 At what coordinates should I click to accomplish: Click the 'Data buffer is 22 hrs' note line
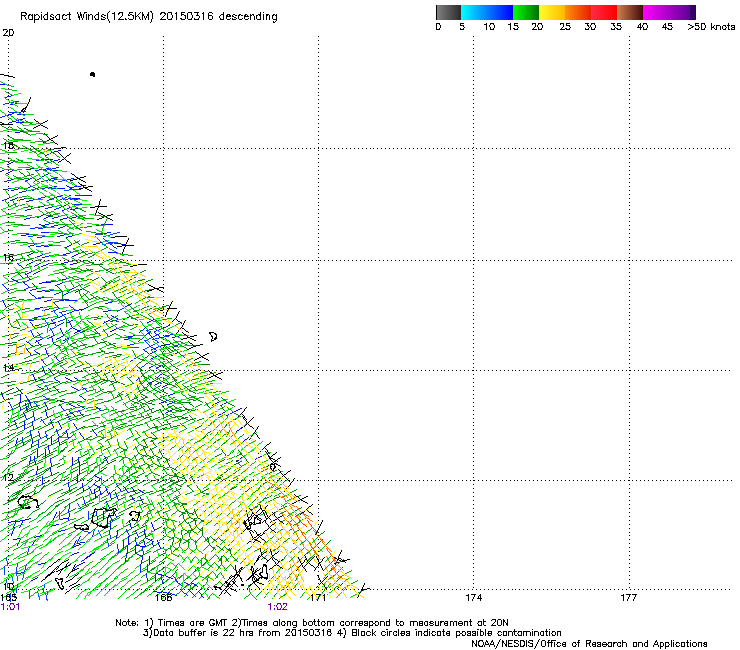coord(352,633)
